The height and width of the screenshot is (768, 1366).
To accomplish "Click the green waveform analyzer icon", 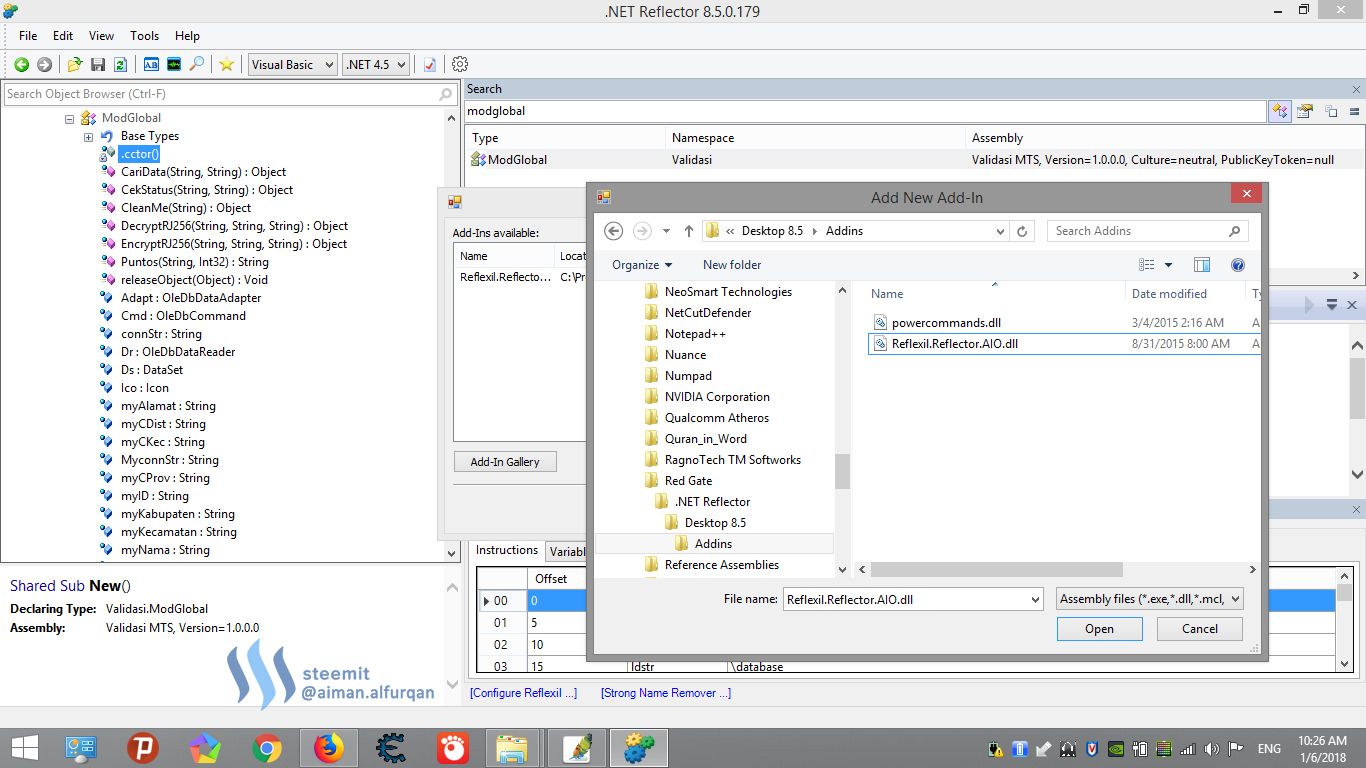I will click(x=174, y=64).
